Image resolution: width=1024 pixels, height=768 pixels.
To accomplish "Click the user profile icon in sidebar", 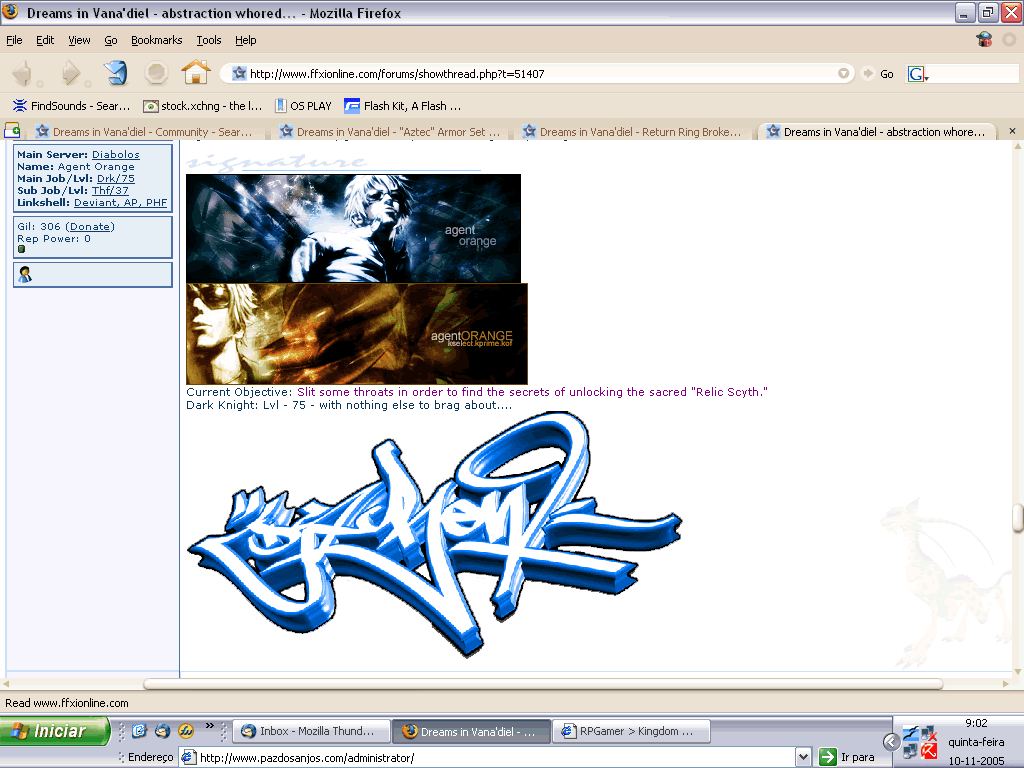I will (25, 275).
